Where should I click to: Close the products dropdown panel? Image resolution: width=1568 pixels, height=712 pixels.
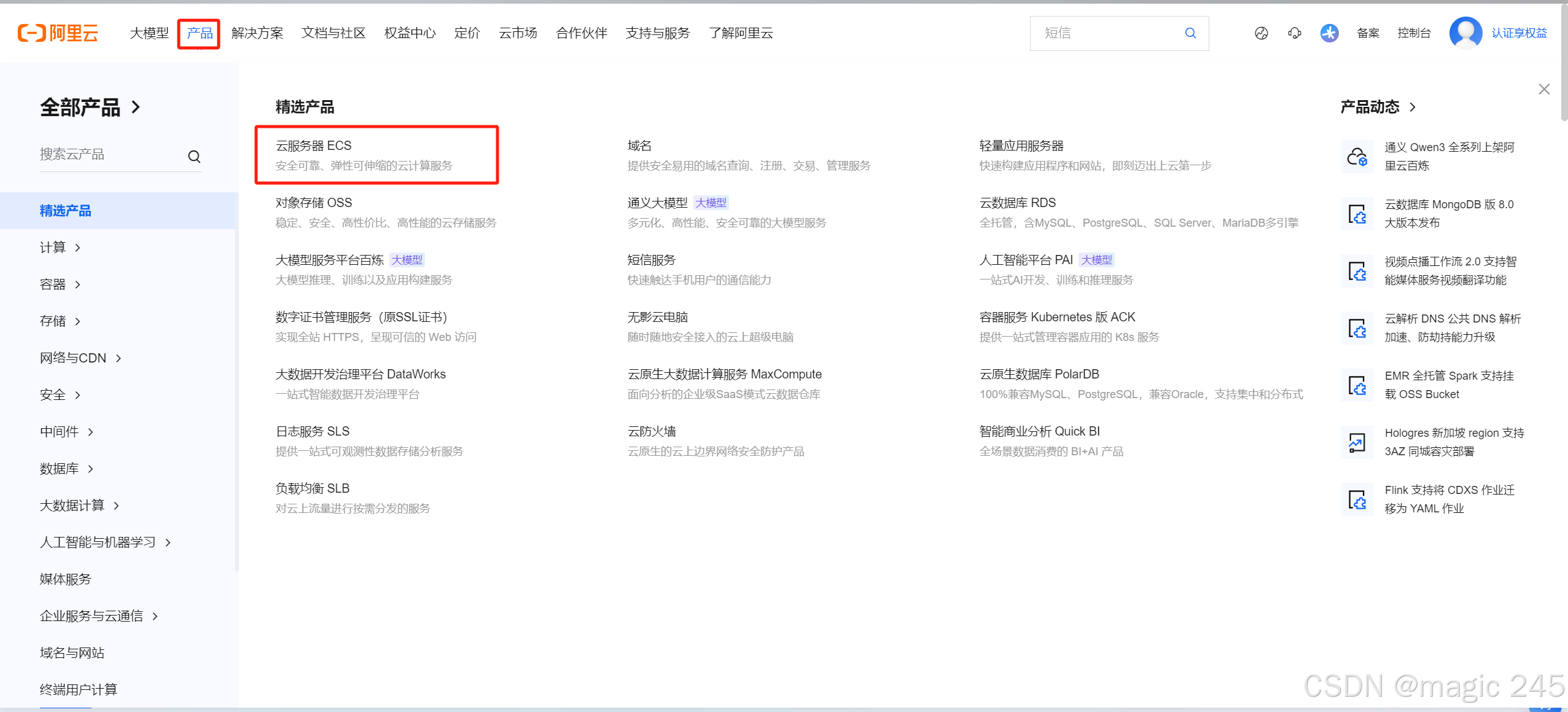tap(1543, 89)
